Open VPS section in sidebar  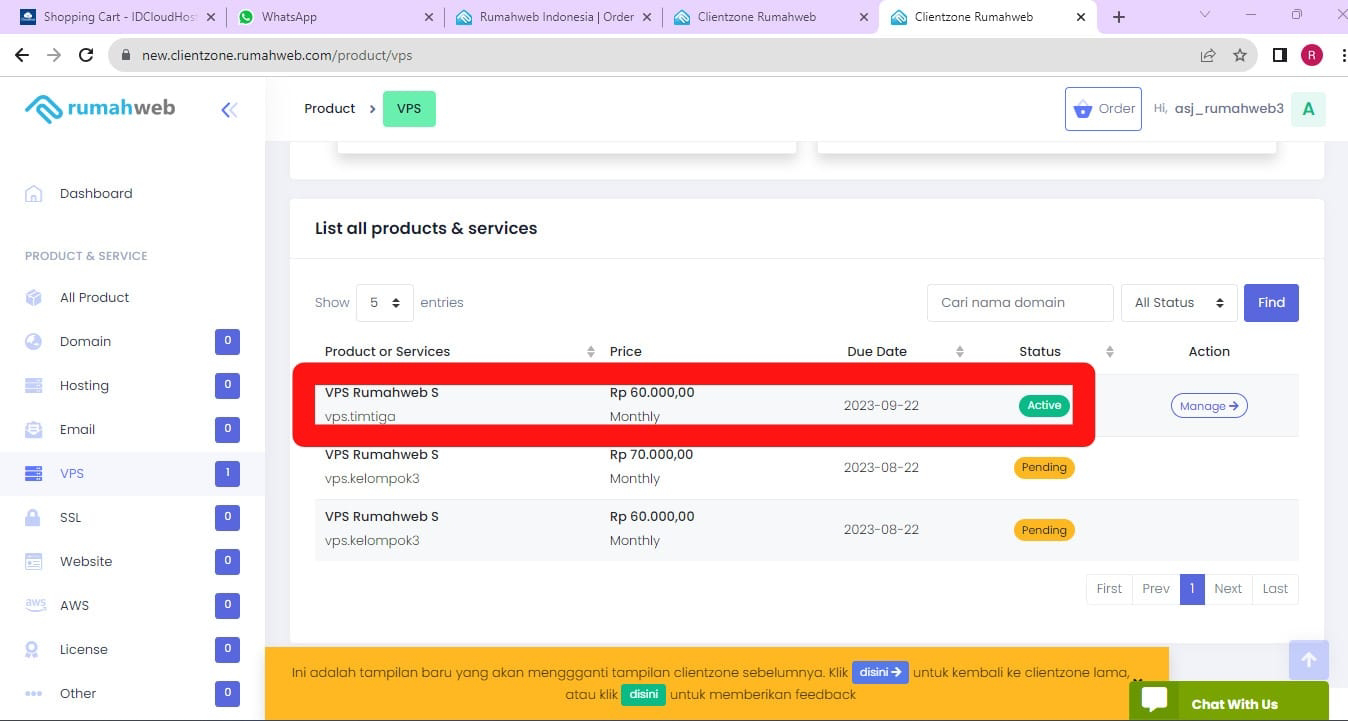click(x=72, y=474)
